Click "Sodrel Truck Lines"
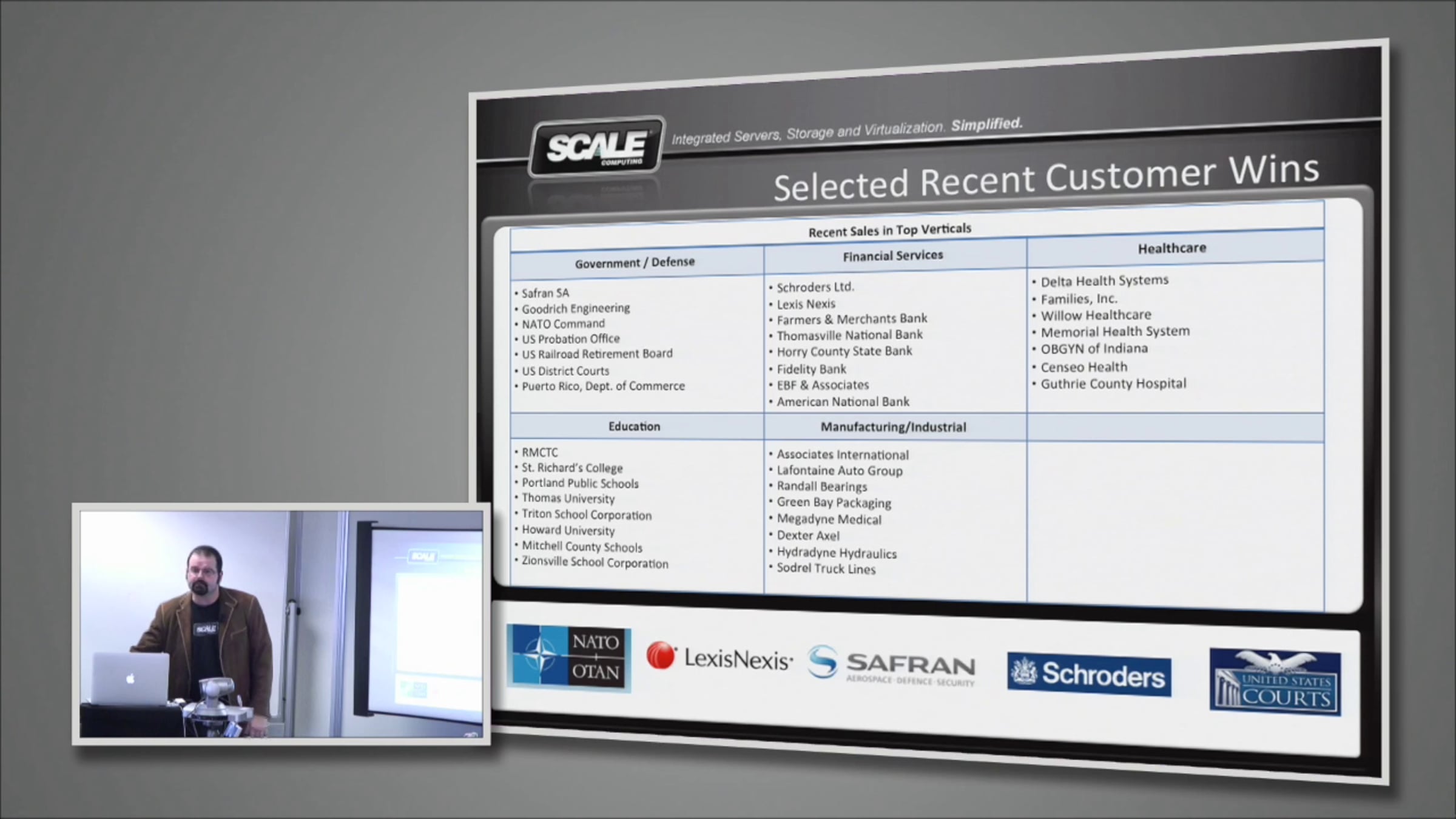The height and width of the screenshot is (819, 1456). coord(826,569)
